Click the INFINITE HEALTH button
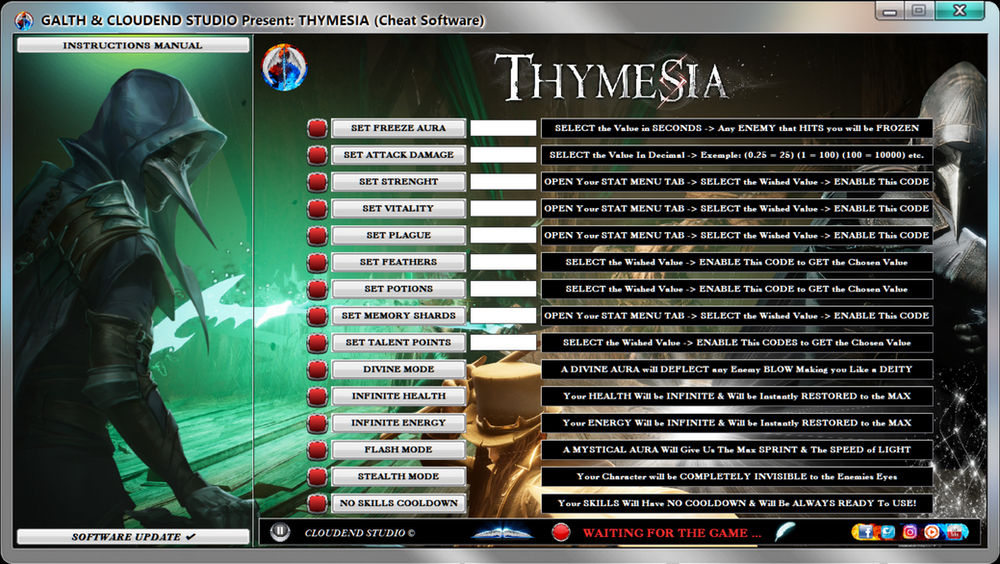Viewport: 1000px width, 564px height. (x=399, y=396)
